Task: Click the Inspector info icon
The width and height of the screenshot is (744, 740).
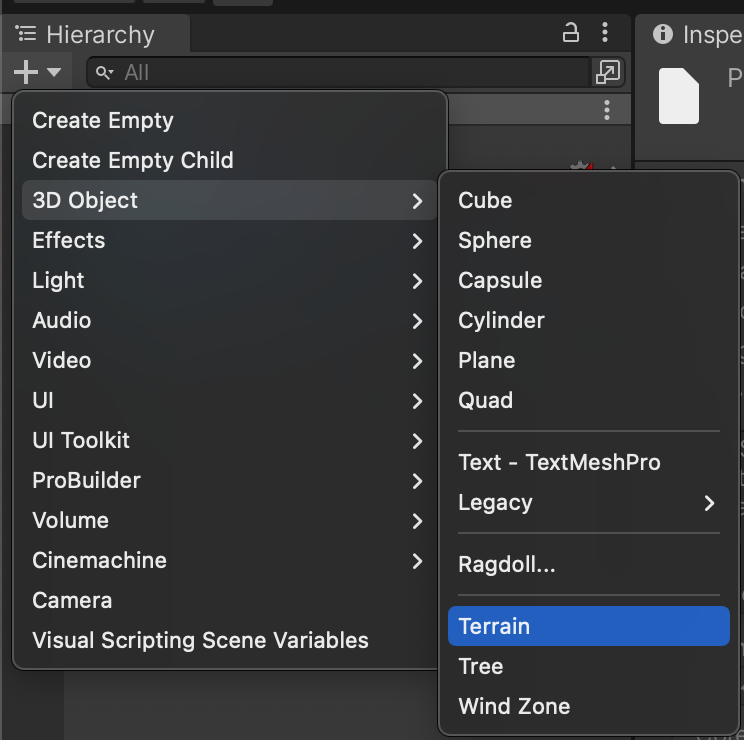Action: click(x=662, y=34)
